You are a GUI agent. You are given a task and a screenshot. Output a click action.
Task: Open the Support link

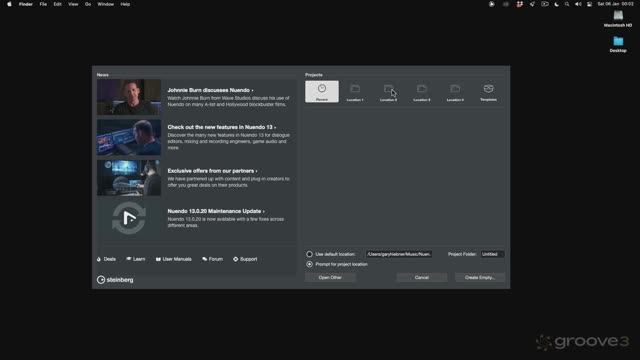point(245,259)
